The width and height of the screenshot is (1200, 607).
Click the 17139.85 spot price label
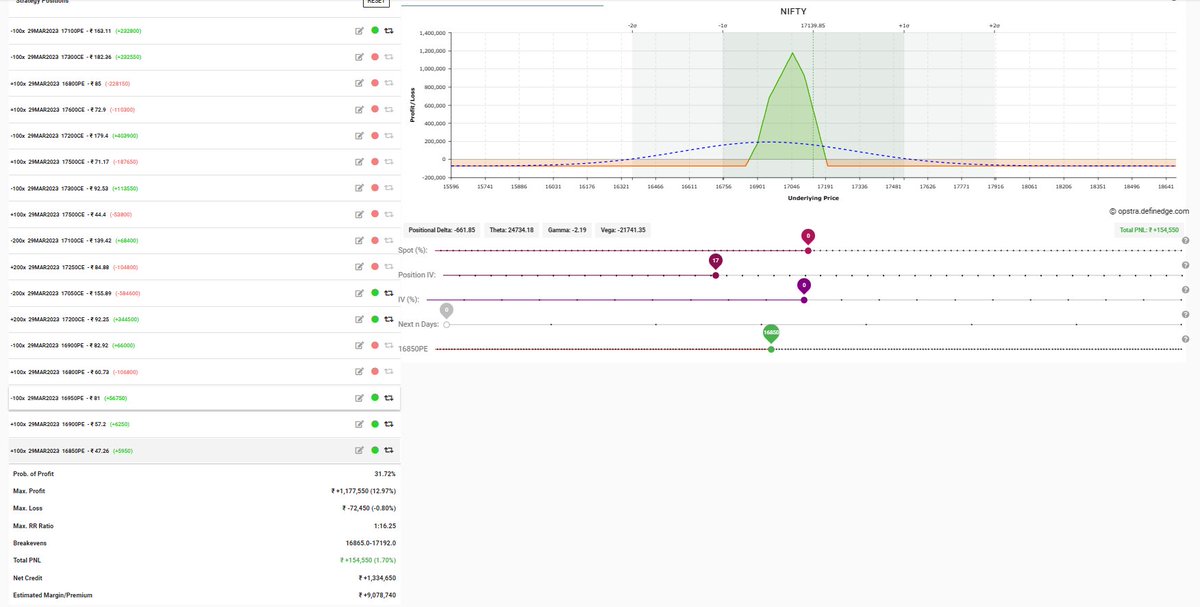click(813, 24)
